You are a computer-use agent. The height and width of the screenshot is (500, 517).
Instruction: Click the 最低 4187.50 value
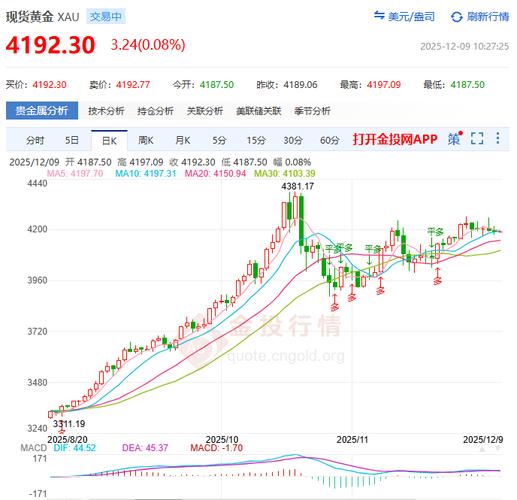click(467, 85)
